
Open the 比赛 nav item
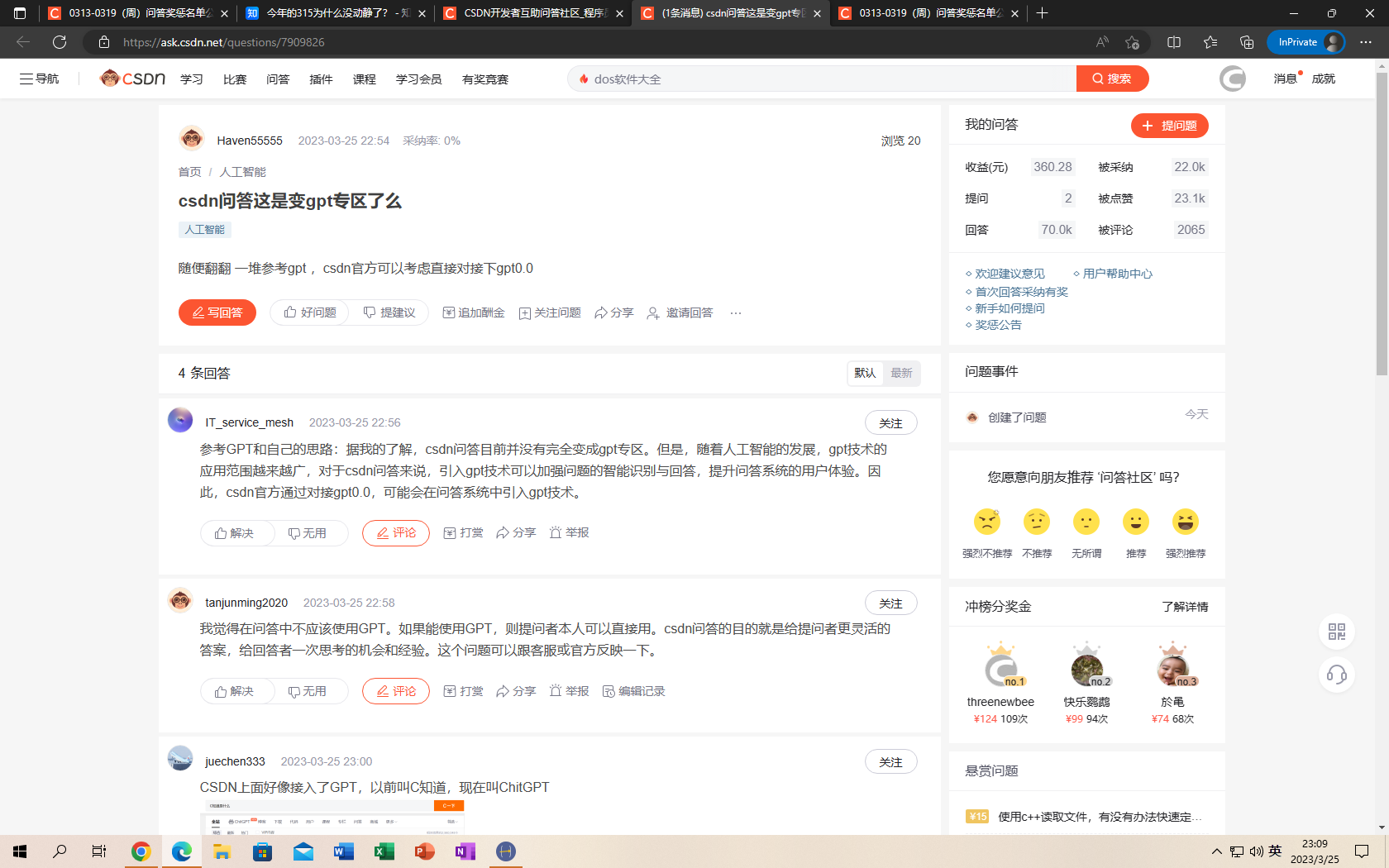[235, 79]
